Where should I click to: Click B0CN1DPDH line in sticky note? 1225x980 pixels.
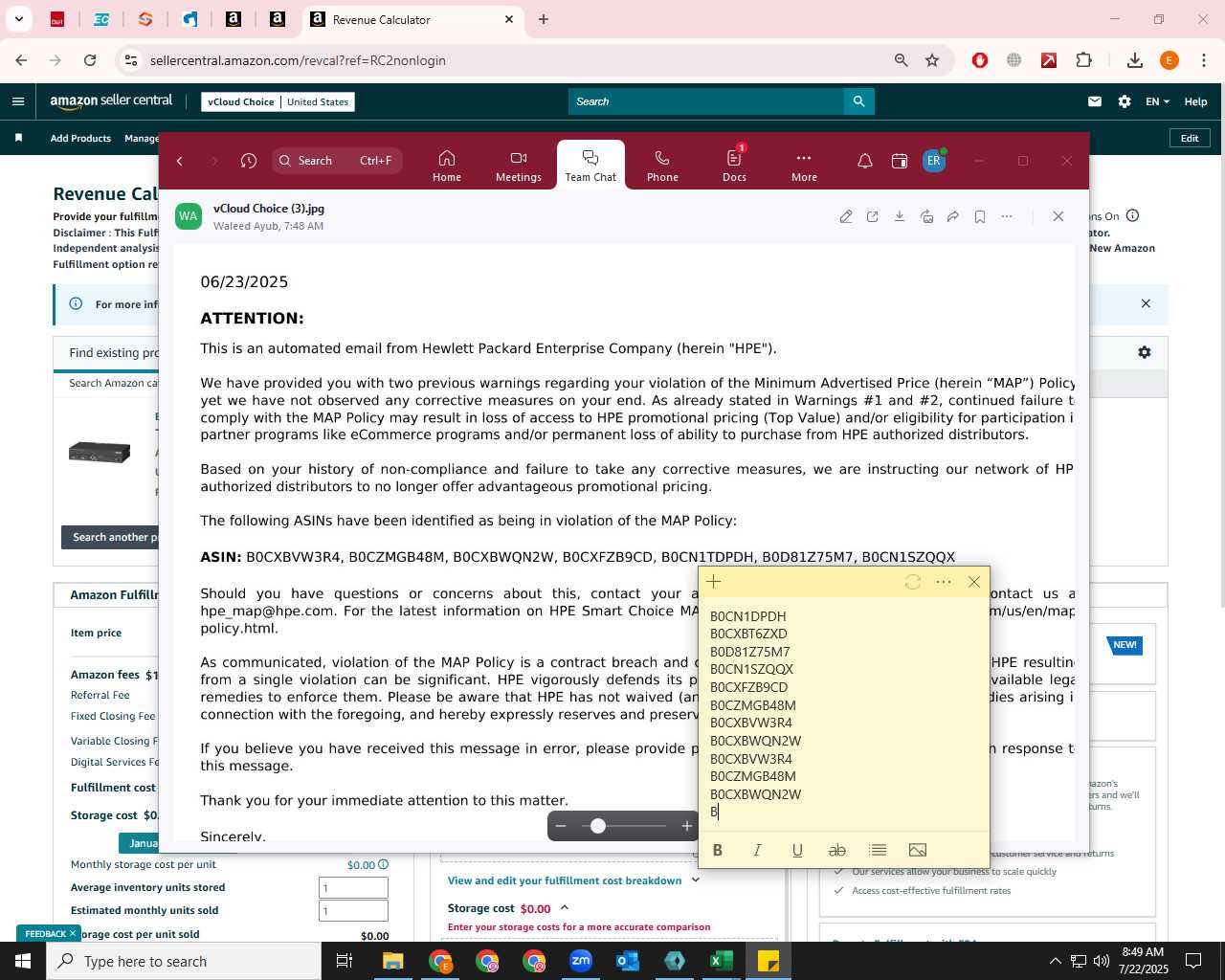click(747, 616)
